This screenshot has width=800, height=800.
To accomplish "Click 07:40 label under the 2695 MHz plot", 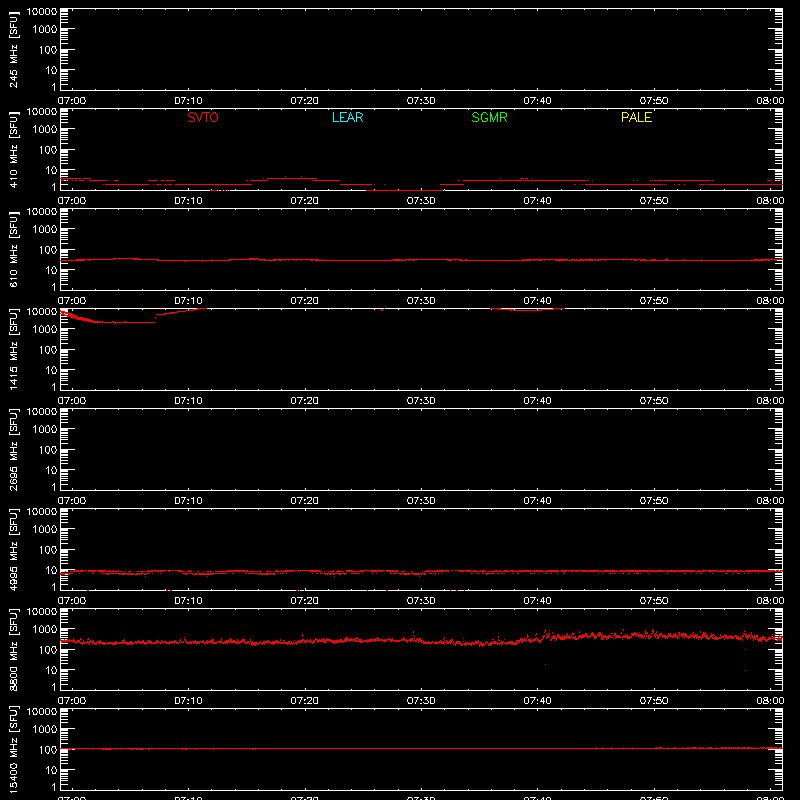I will (537, 501).
